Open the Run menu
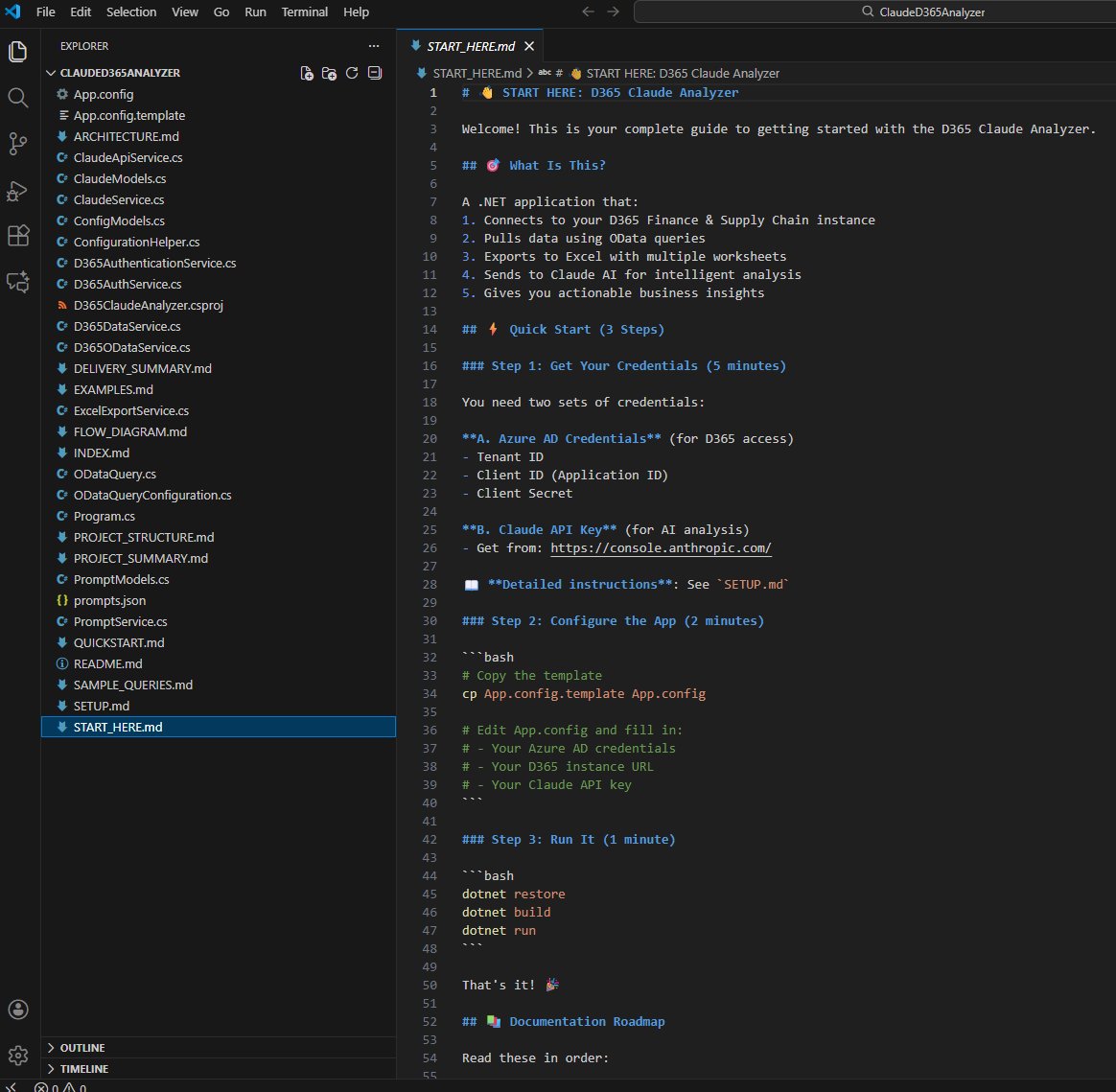This screenshot has height=1092, width=1116. 256,12
